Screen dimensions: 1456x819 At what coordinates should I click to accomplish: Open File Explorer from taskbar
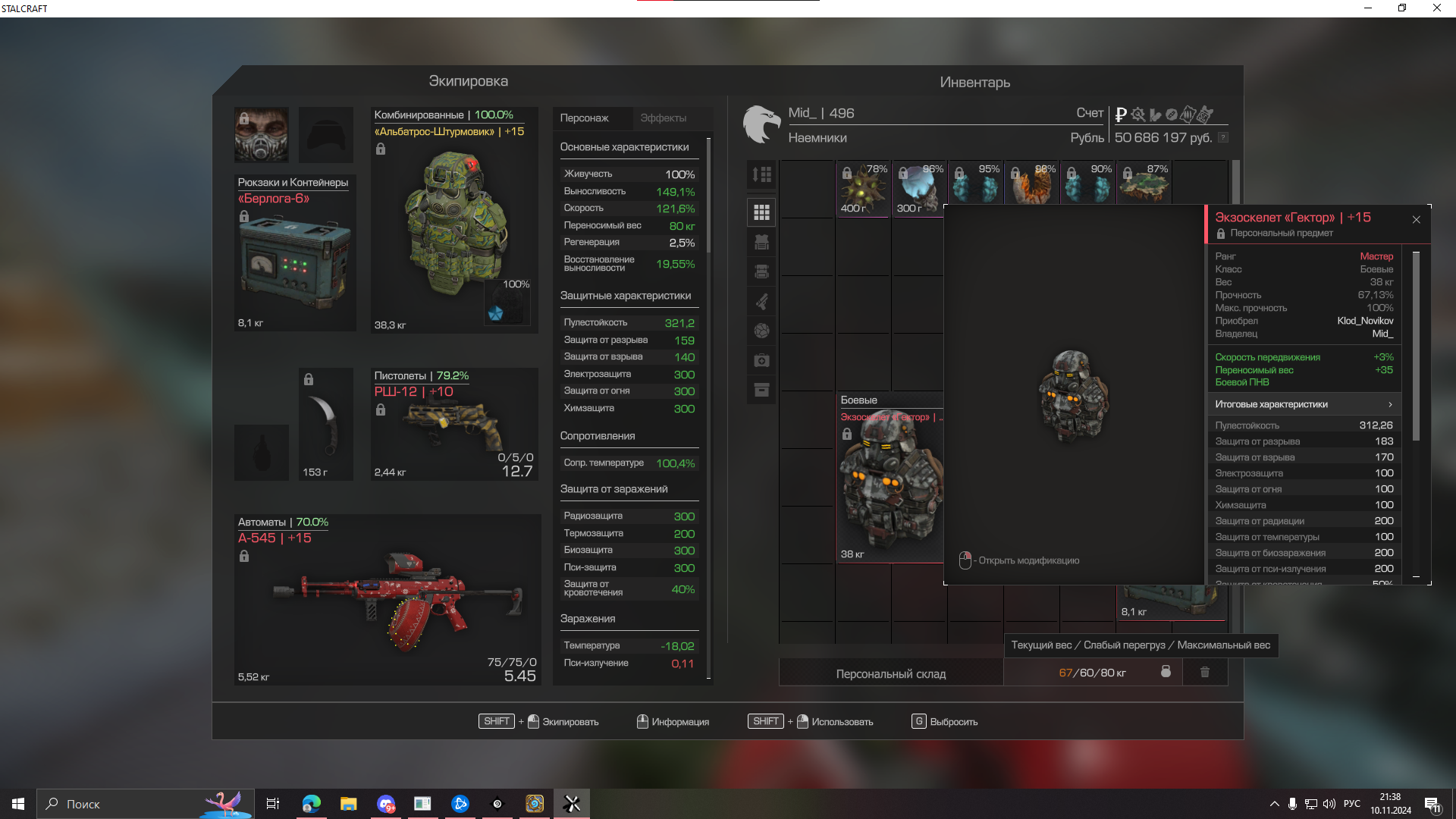348,804
